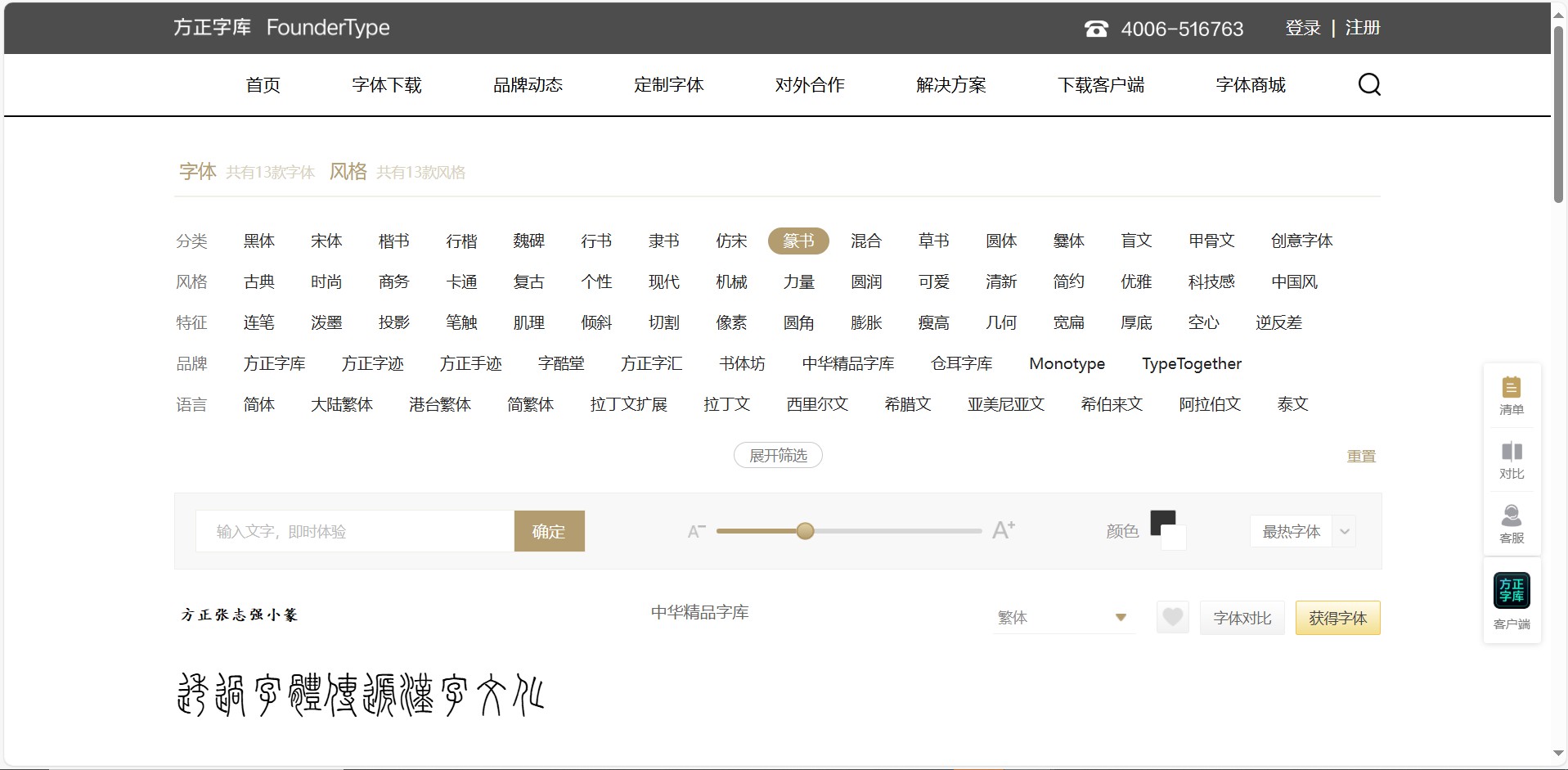Open the 字体下载 nav menu
Screen dimensions: 1568x770
[x=386, y=85]
